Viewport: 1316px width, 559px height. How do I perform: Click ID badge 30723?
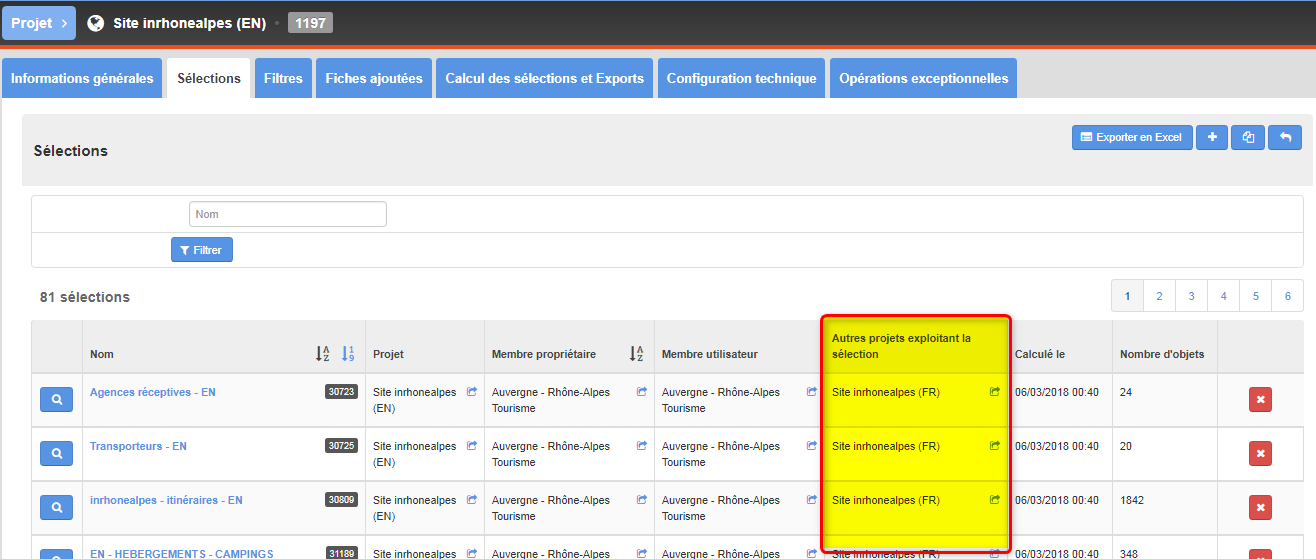point(341,392)
